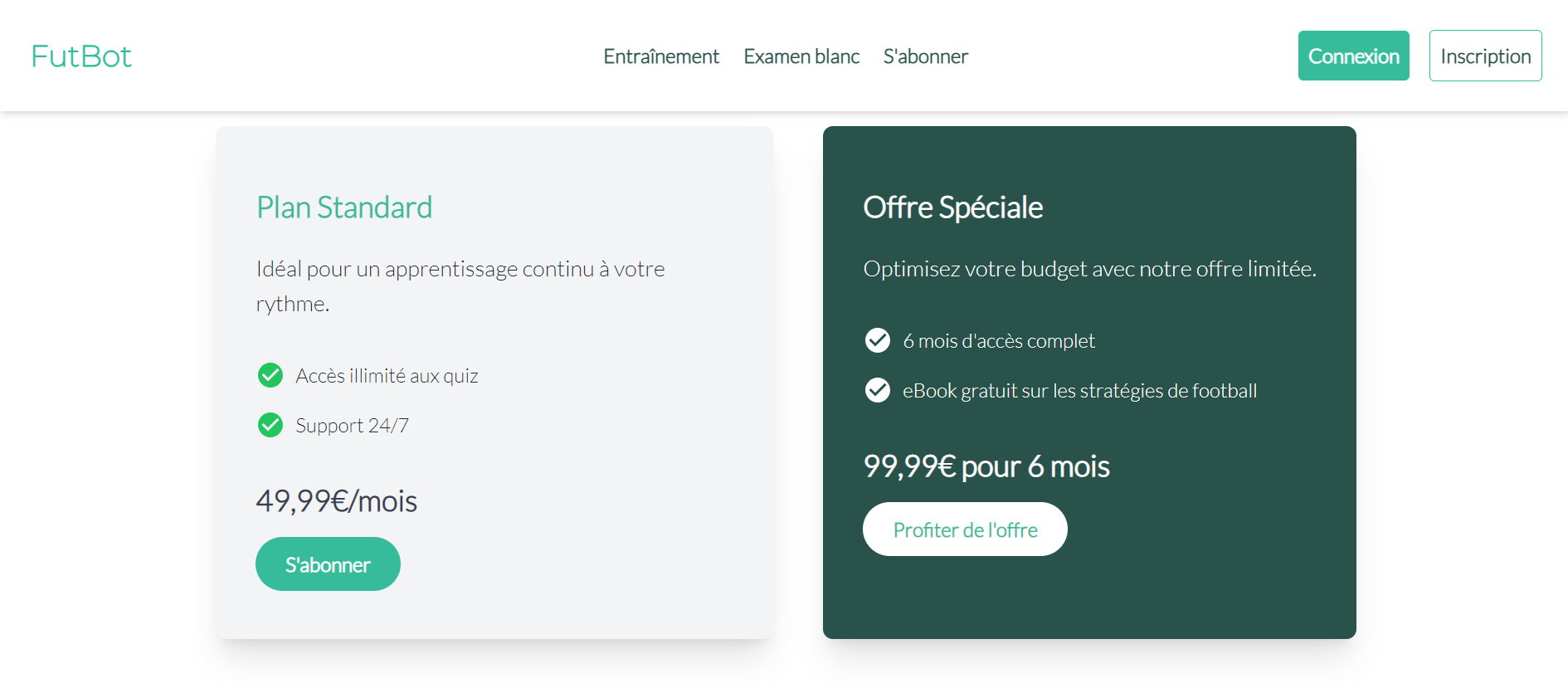Screen dimensions: 1568x683
Task: Click the 49,99€/mois price text
Action: coord(336,501)
